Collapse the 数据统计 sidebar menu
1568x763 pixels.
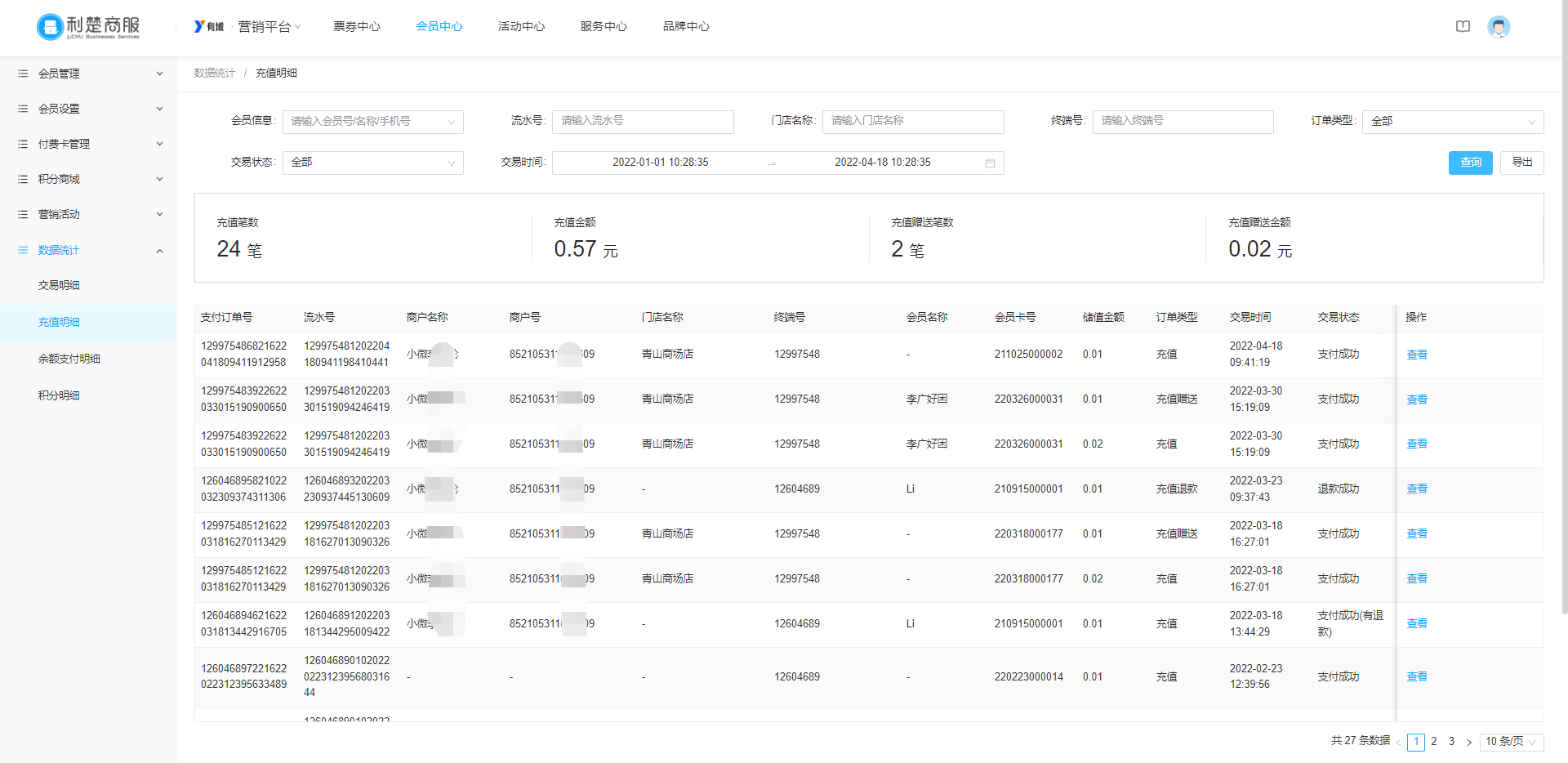159,250
